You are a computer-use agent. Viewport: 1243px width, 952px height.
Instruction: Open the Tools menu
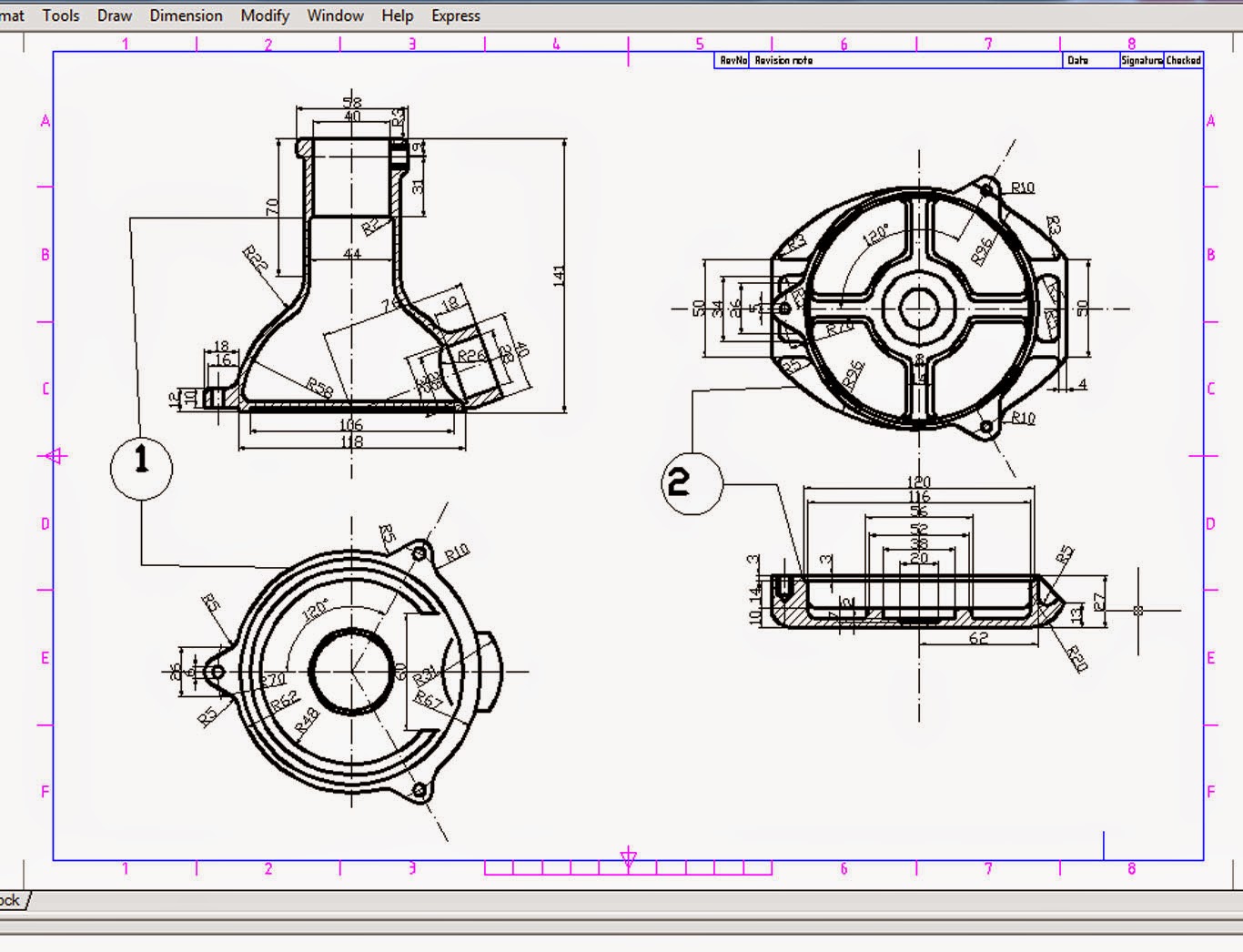[x=60, y=15]
